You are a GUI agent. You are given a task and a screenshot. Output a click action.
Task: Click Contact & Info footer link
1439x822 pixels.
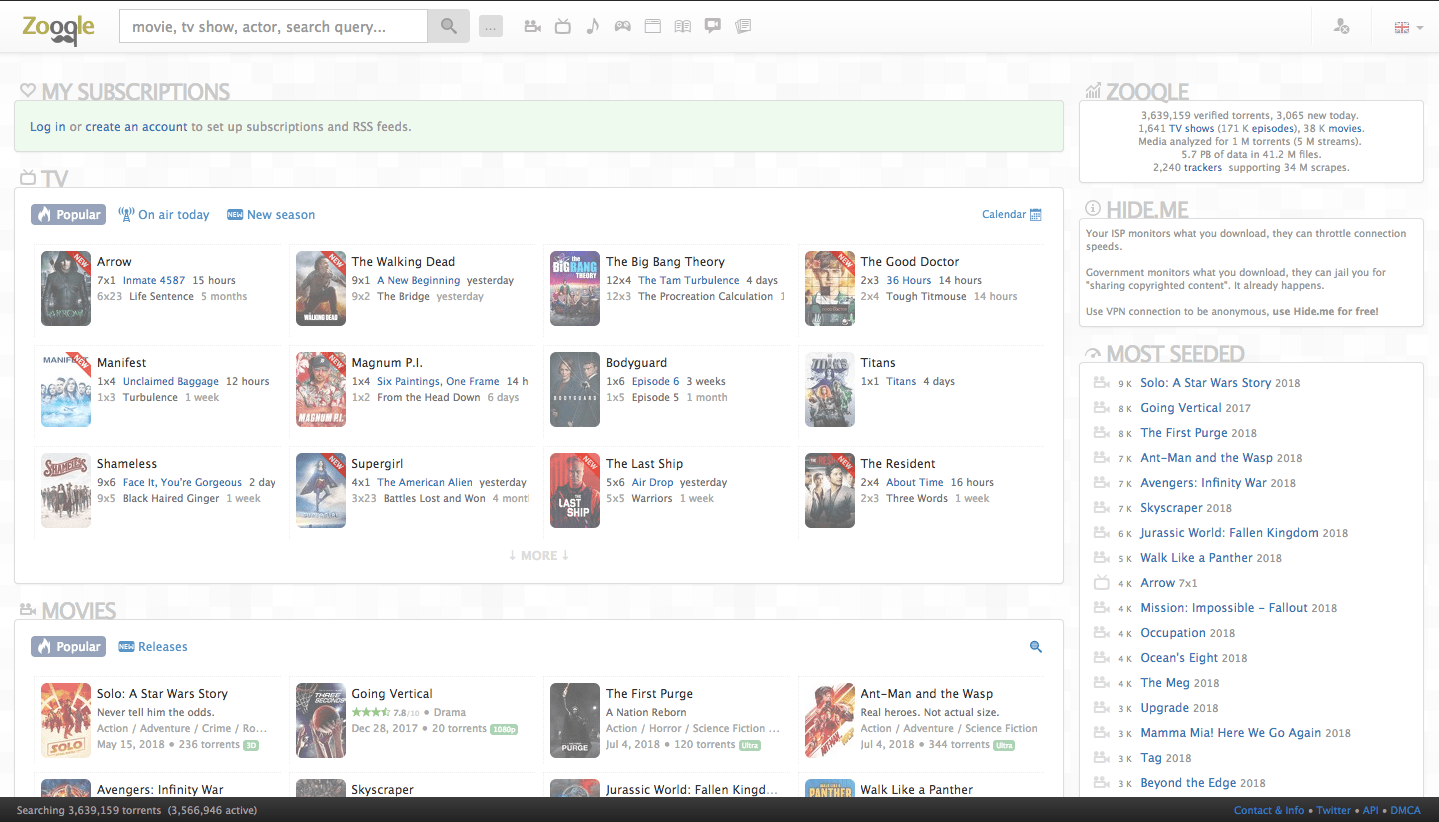[1269, 810]
